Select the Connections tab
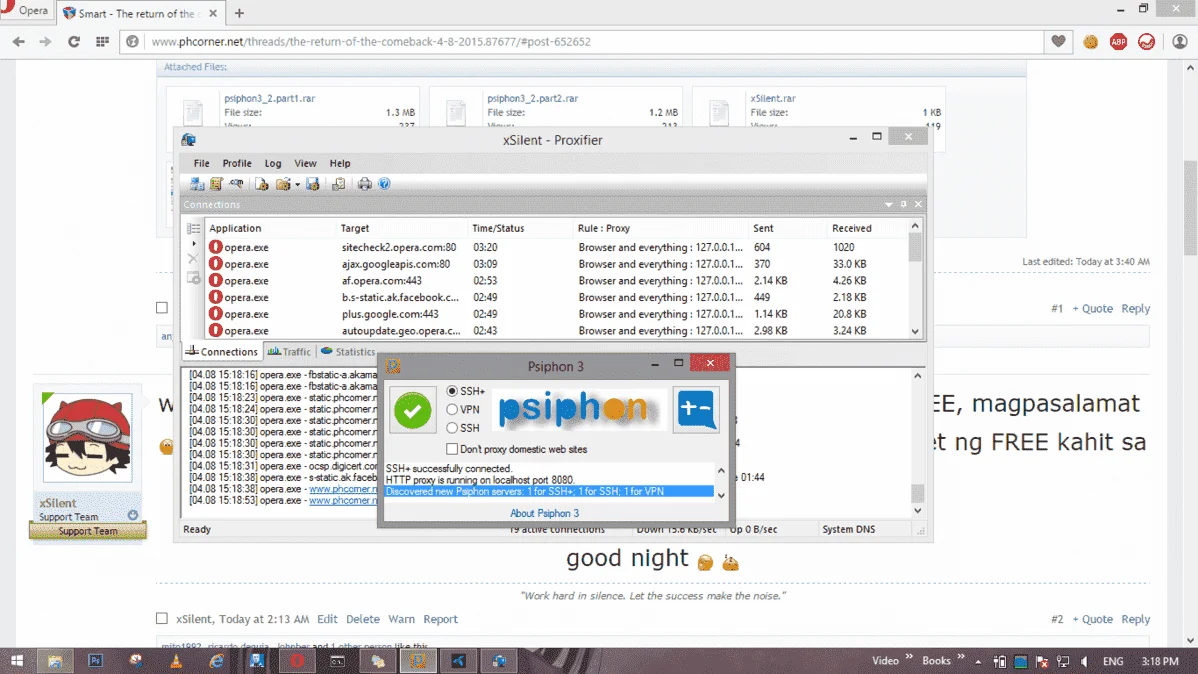The width and height of the screenshot is (1198, 674). pos(222,352)
